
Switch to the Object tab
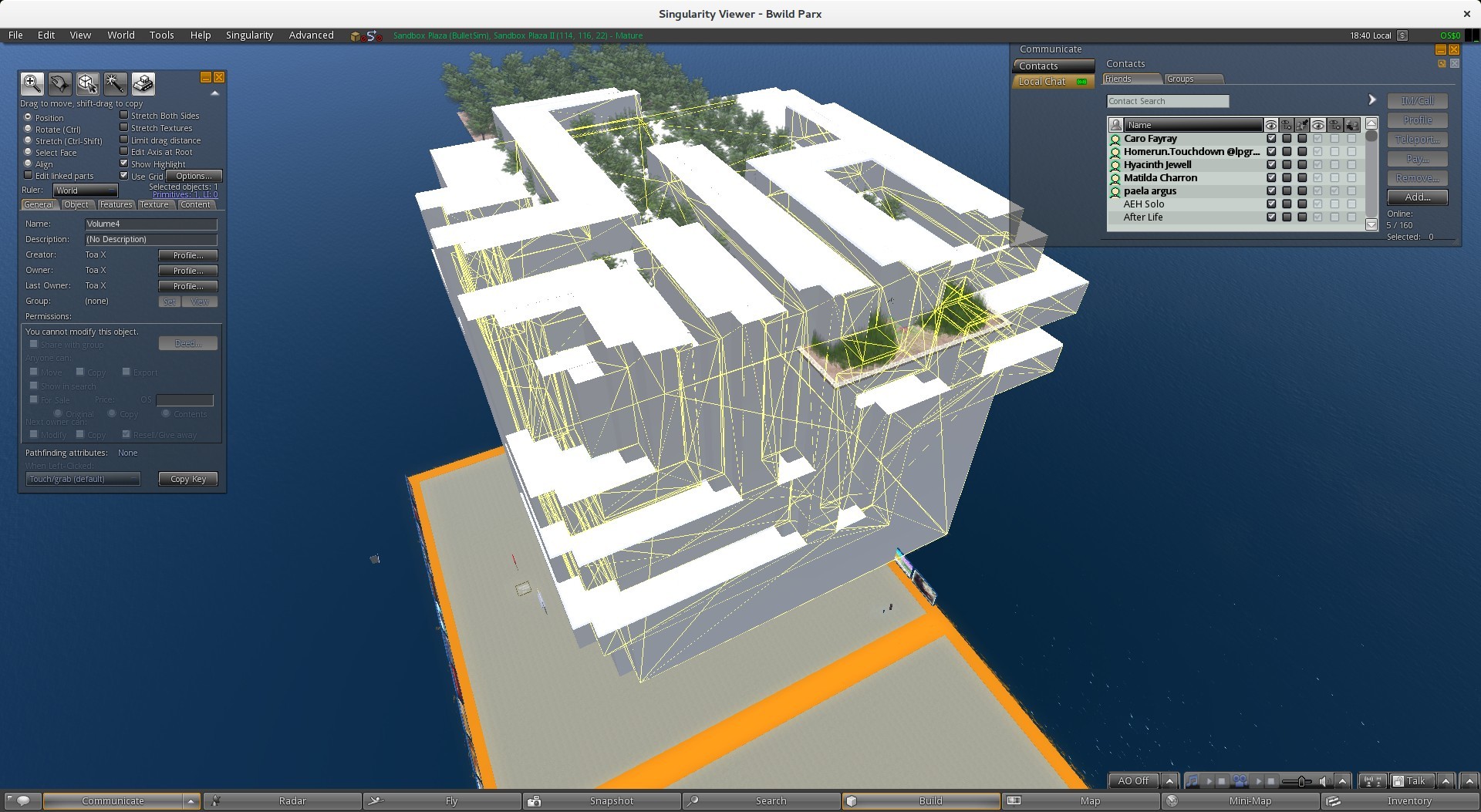click(x=76, y=204)
